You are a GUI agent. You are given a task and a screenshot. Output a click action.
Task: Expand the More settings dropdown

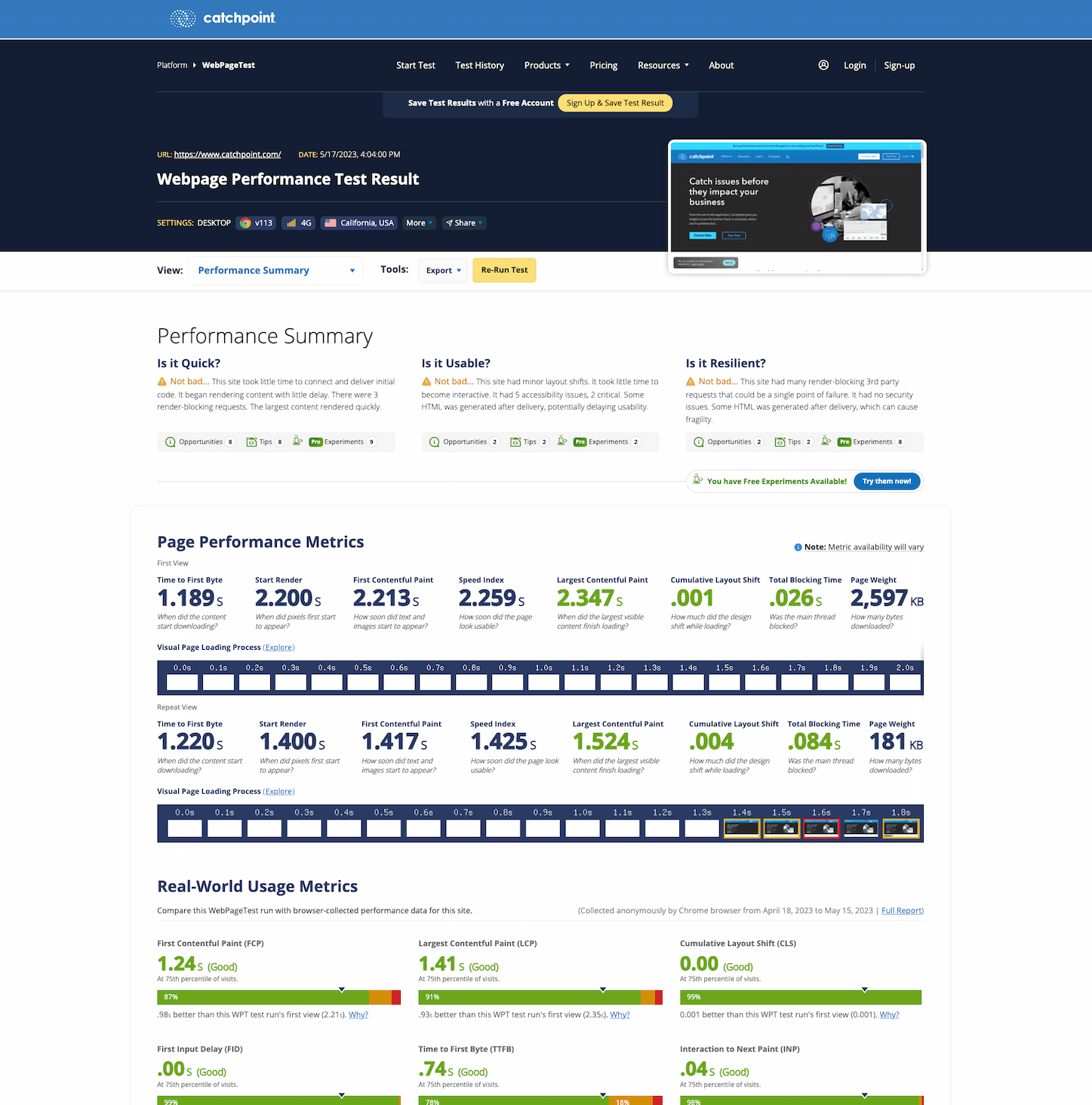click(x=420, y=223)
